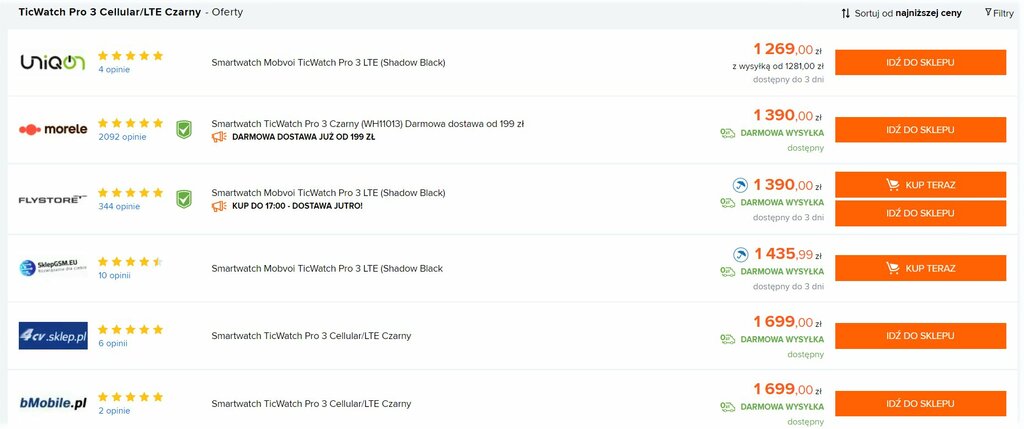Viewport: 1024px width, 429px height.
Task: Click the 1 390,00 zł price in morele row
Action: tap(788, 116)
